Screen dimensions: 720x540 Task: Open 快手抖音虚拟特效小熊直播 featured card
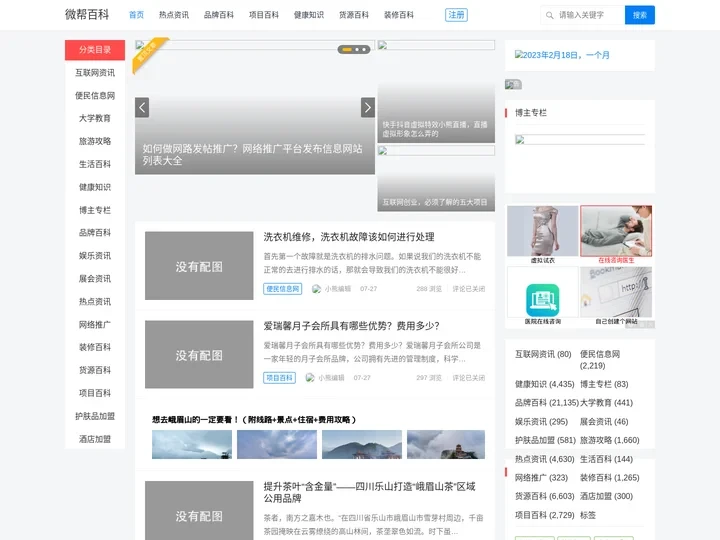436,92
